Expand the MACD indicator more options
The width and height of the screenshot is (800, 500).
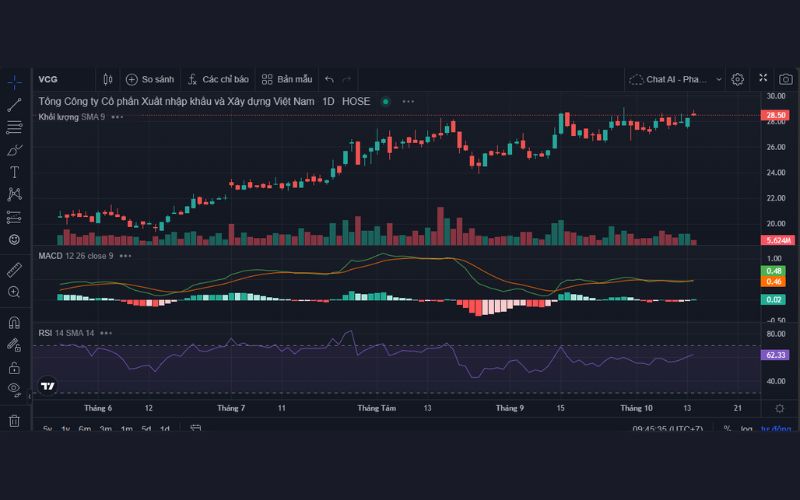click(125, 256)
